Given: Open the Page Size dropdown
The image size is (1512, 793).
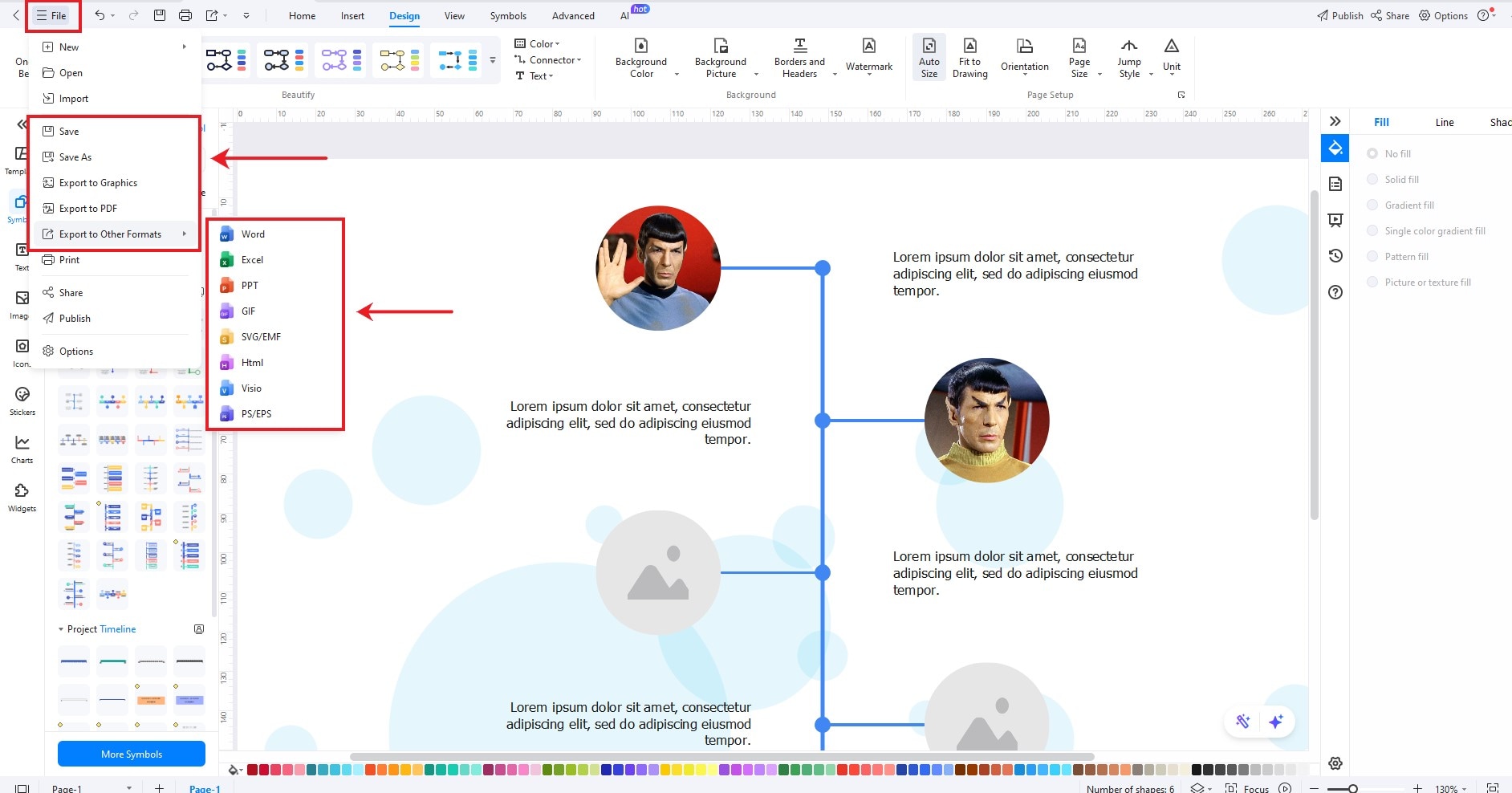Looking at the screenshot, I should (1083, 57).
